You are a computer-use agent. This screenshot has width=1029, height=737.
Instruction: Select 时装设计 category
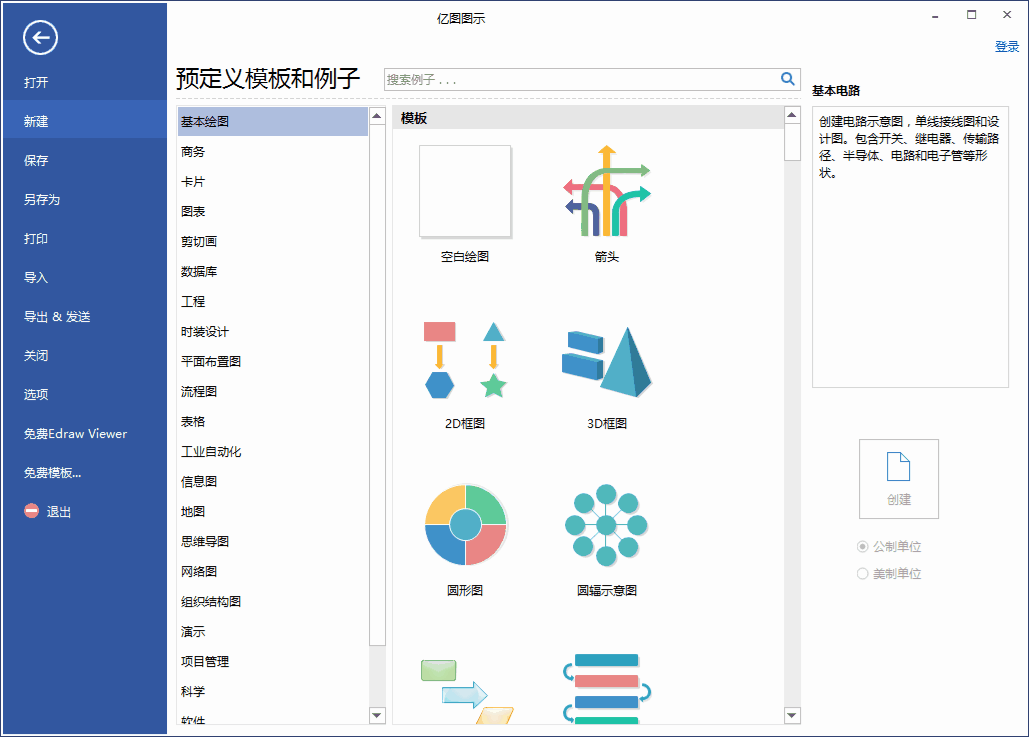272,331
